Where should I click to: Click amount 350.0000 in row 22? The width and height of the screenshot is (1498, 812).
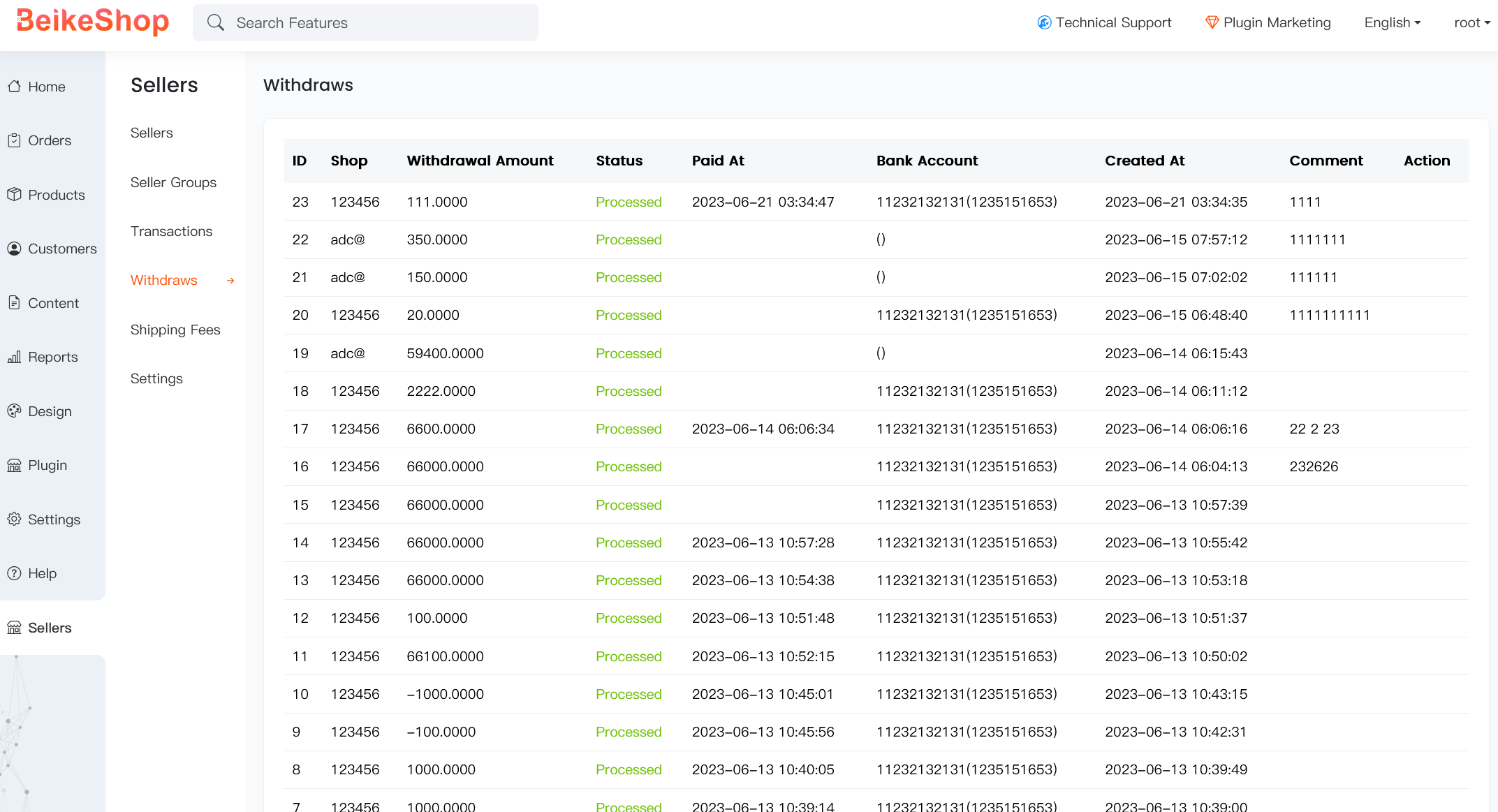point(437,239)
